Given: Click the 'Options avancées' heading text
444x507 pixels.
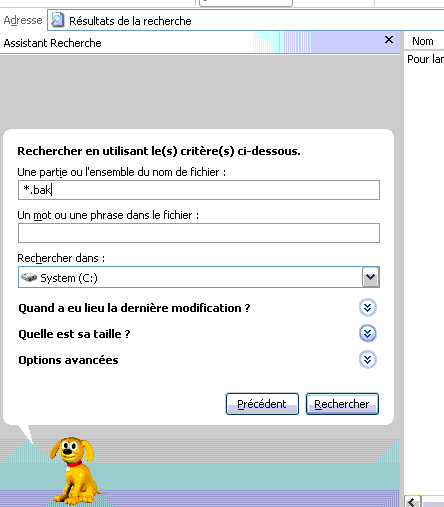Looking at the screenshot, I should coord(68,360).
